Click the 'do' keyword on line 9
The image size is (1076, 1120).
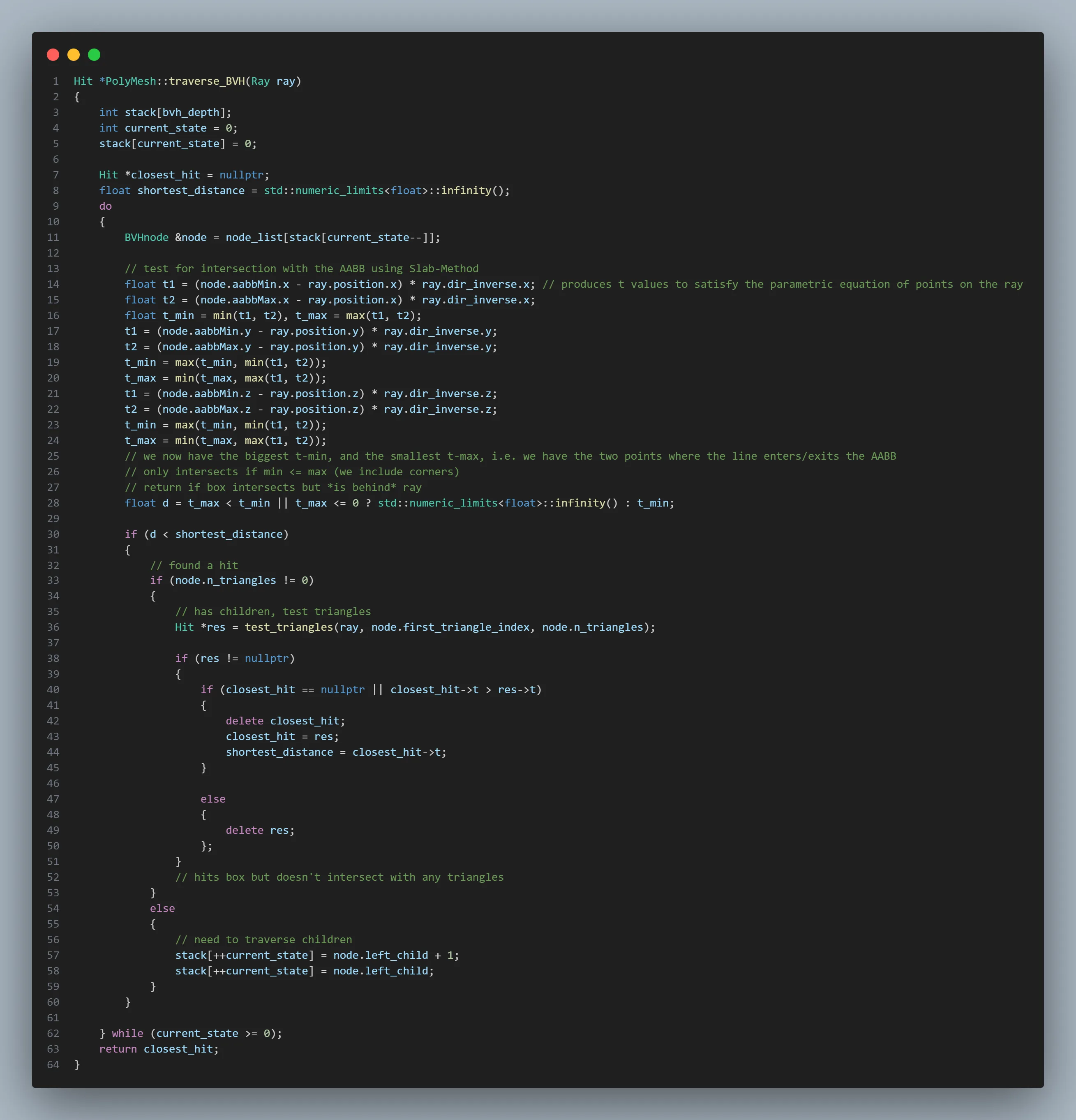click(x=106, y=206)
